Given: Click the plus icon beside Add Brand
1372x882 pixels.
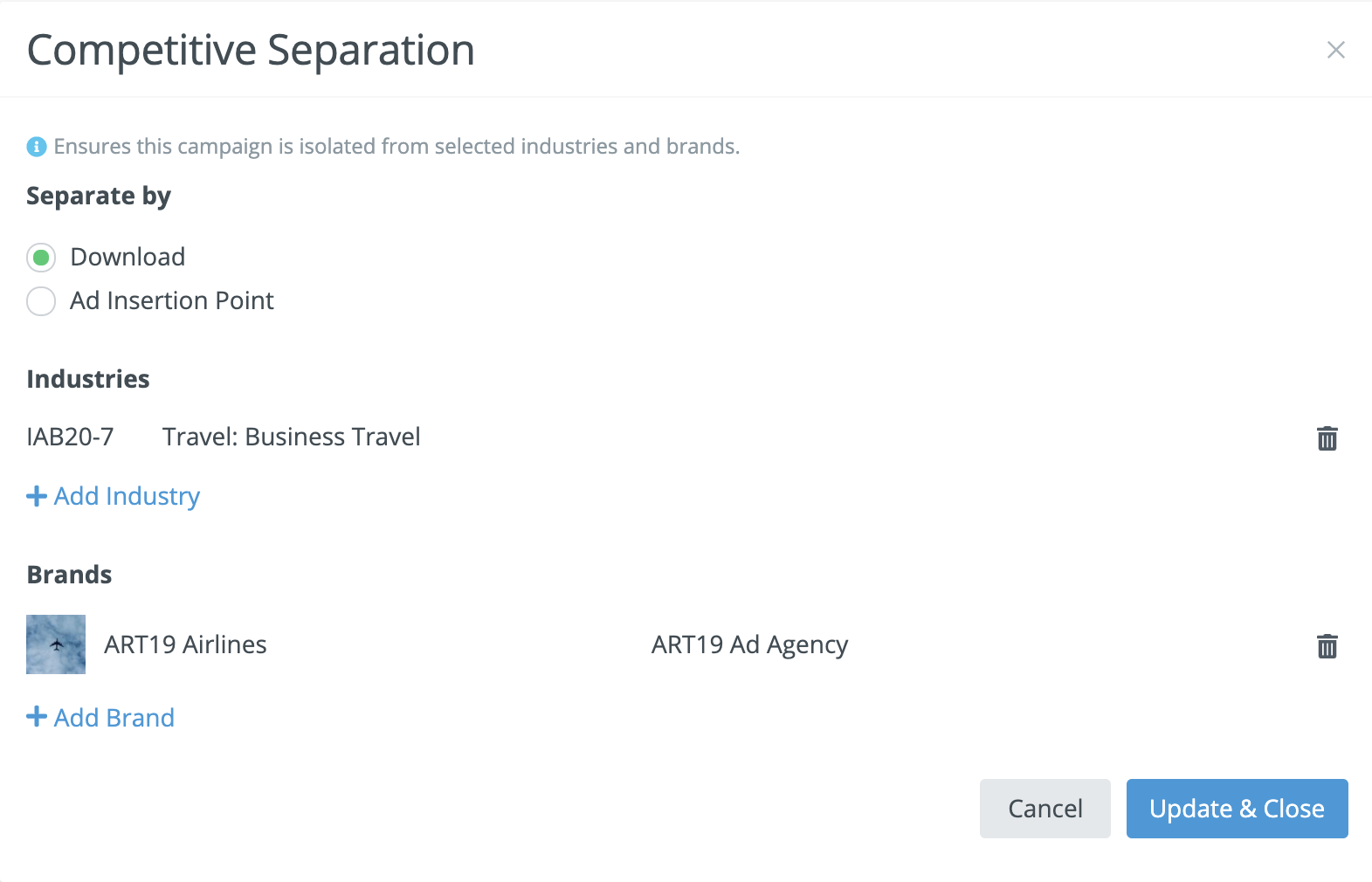Looking at the screenshot, I should click(x=37, y=717).
